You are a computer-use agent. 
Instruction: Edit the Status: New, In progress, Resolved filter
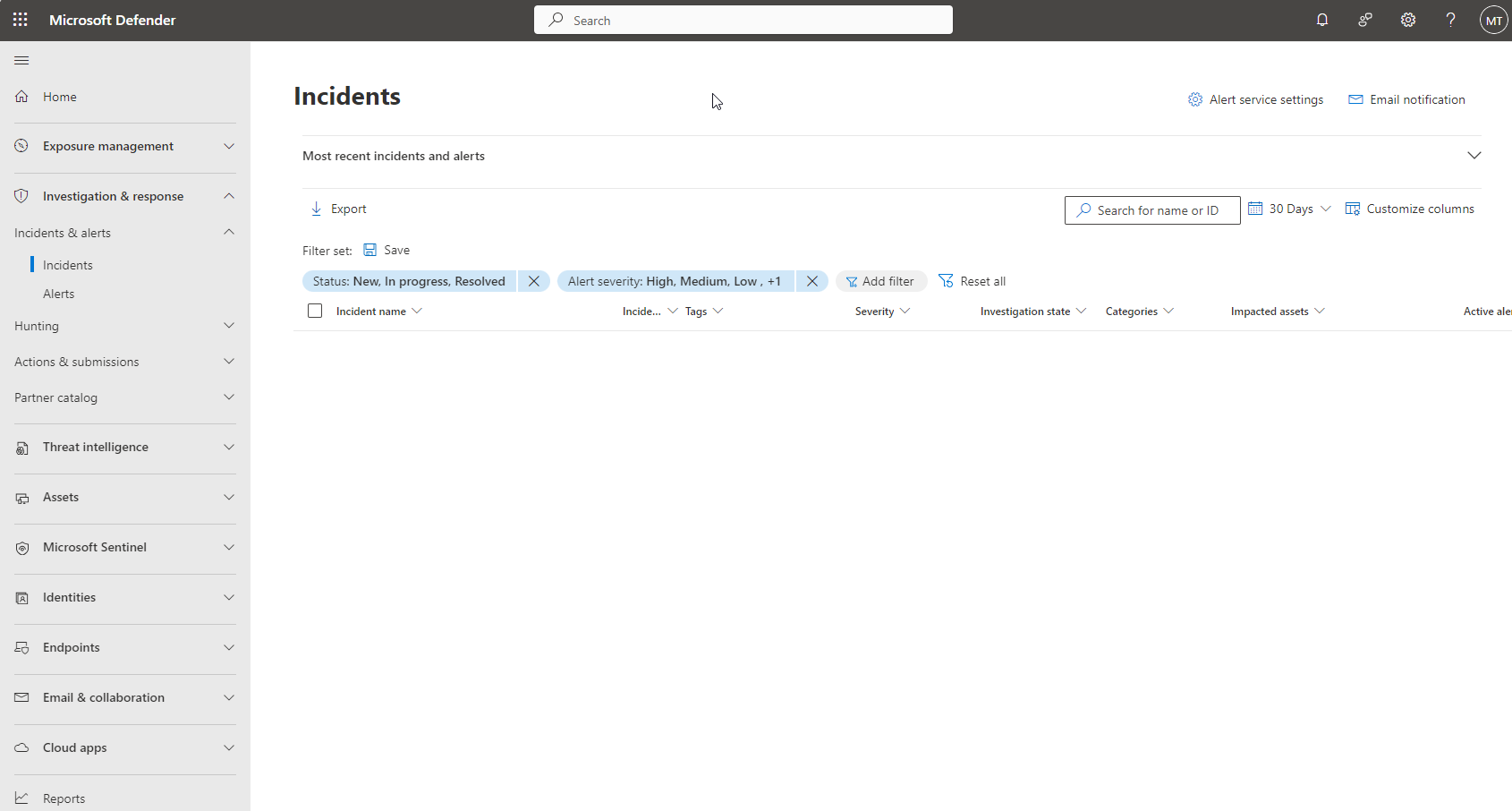[x=410, y=281]
